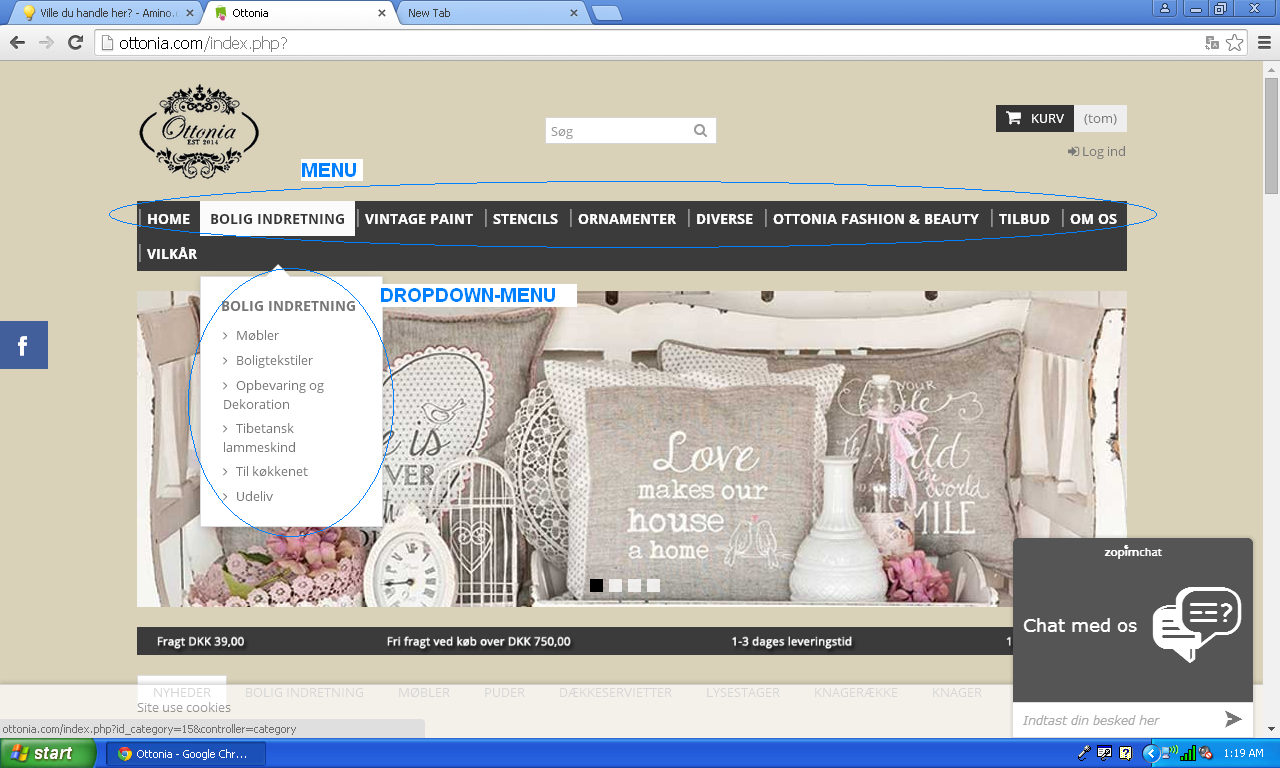Open the VINTAGE PAINT menu item

pos(418,219)
